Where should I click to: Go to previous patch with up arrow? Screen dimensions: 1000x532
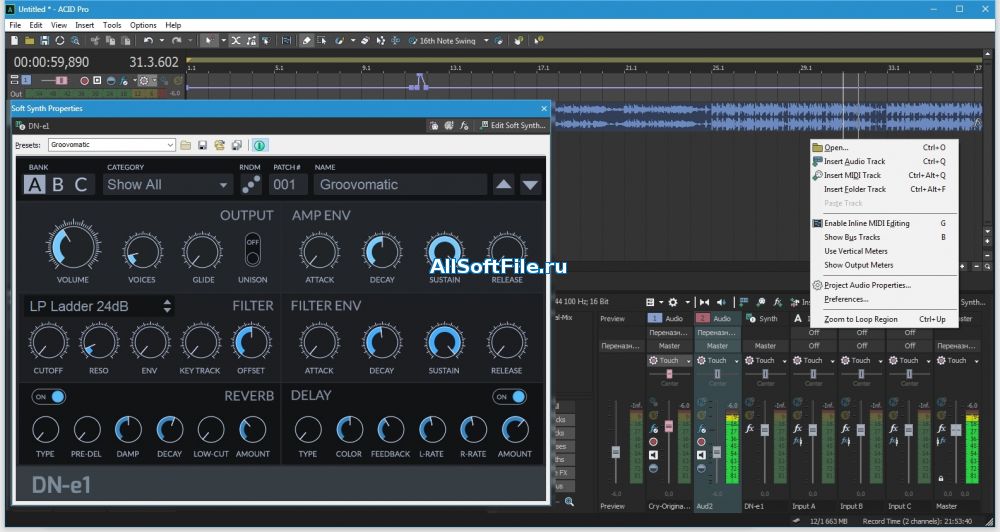pyautogui.click(x=503, y=184)
